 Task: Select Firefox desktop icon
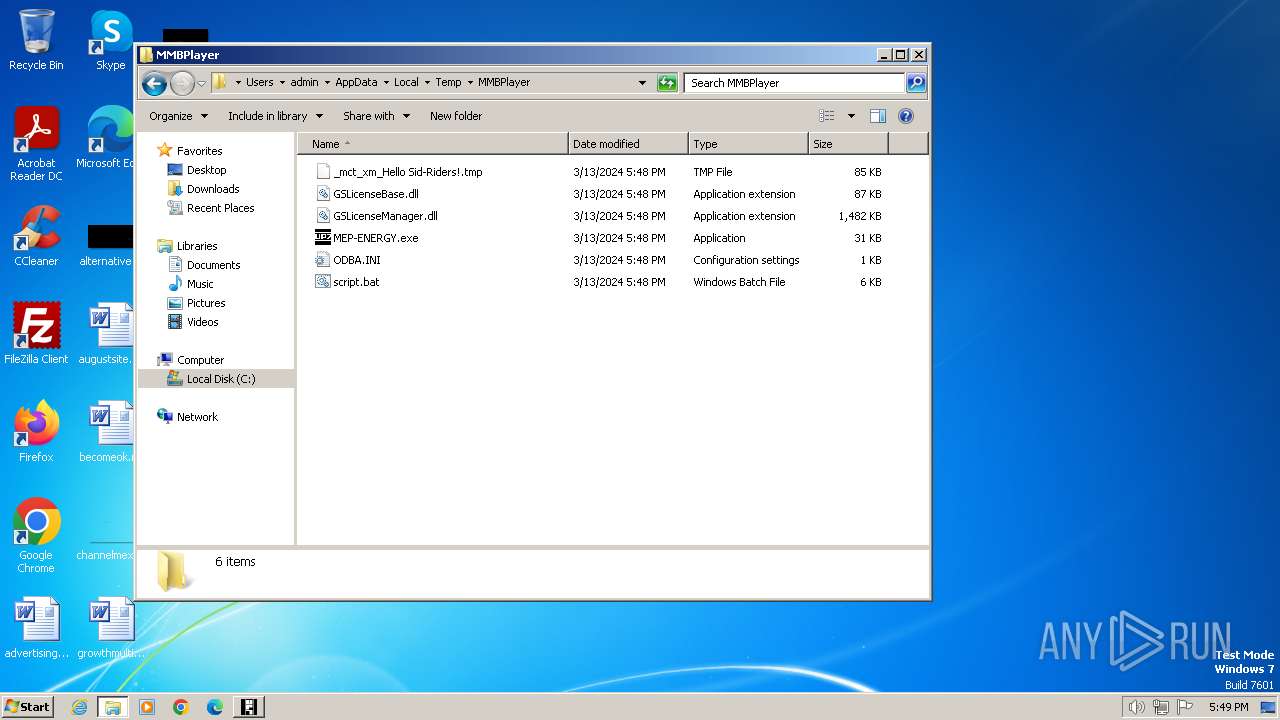pyautogui.click(x=36, y=432)
